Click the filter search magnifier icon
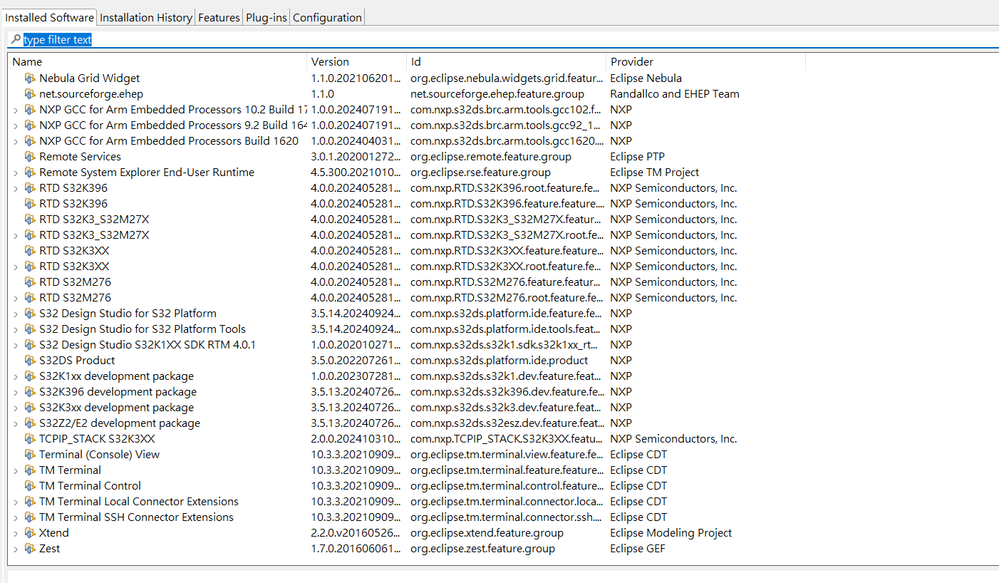Viewport: 999px width, 583px height. point(15,40)
